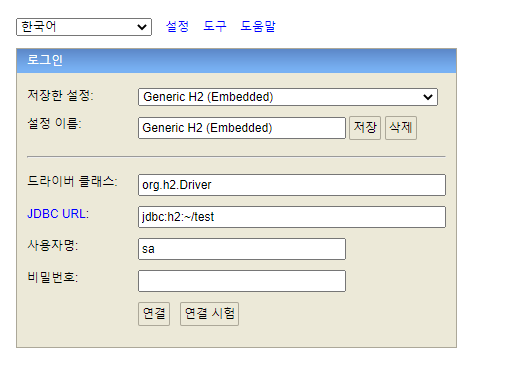Open the JDBC URL label link
The height and width of the screenshot is (366, 505).
(x=58, y=214)
